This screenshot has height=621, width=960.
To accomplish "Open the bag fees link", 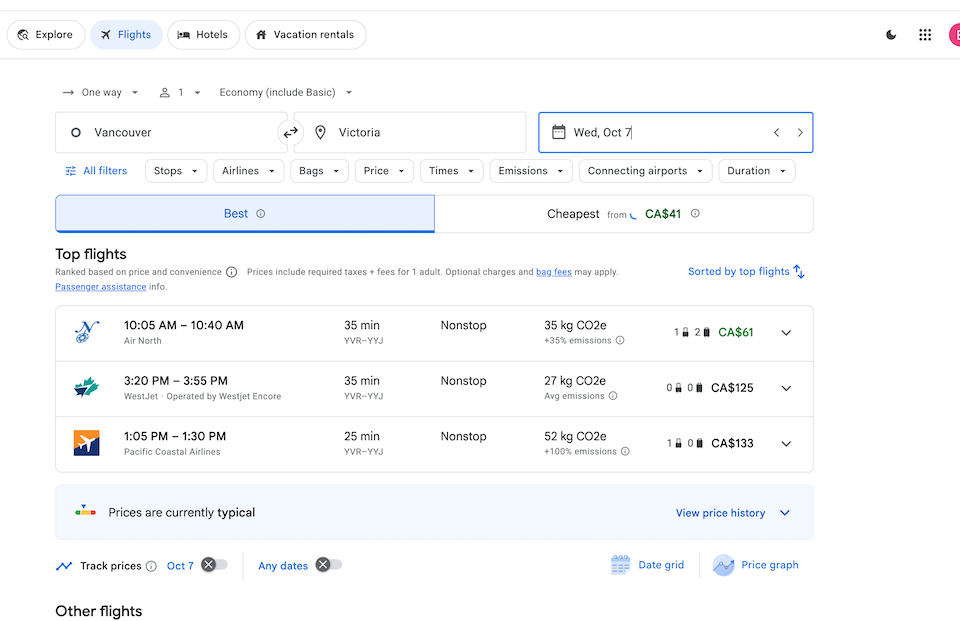I will (x=553, y=272).
